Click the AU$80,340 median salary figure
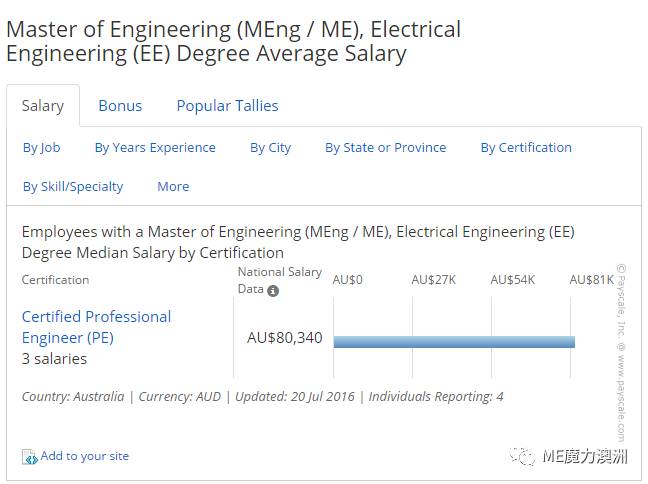The width and height of the screenshot is (648, 484). [284, 338]
